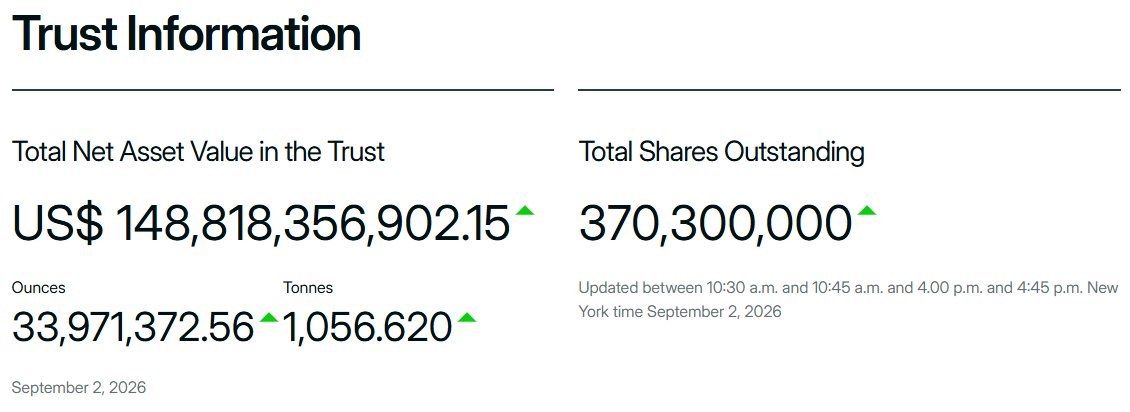Click the Trust Information heading
This screenshot has height=412, width=1130.
tap(187, 32)
